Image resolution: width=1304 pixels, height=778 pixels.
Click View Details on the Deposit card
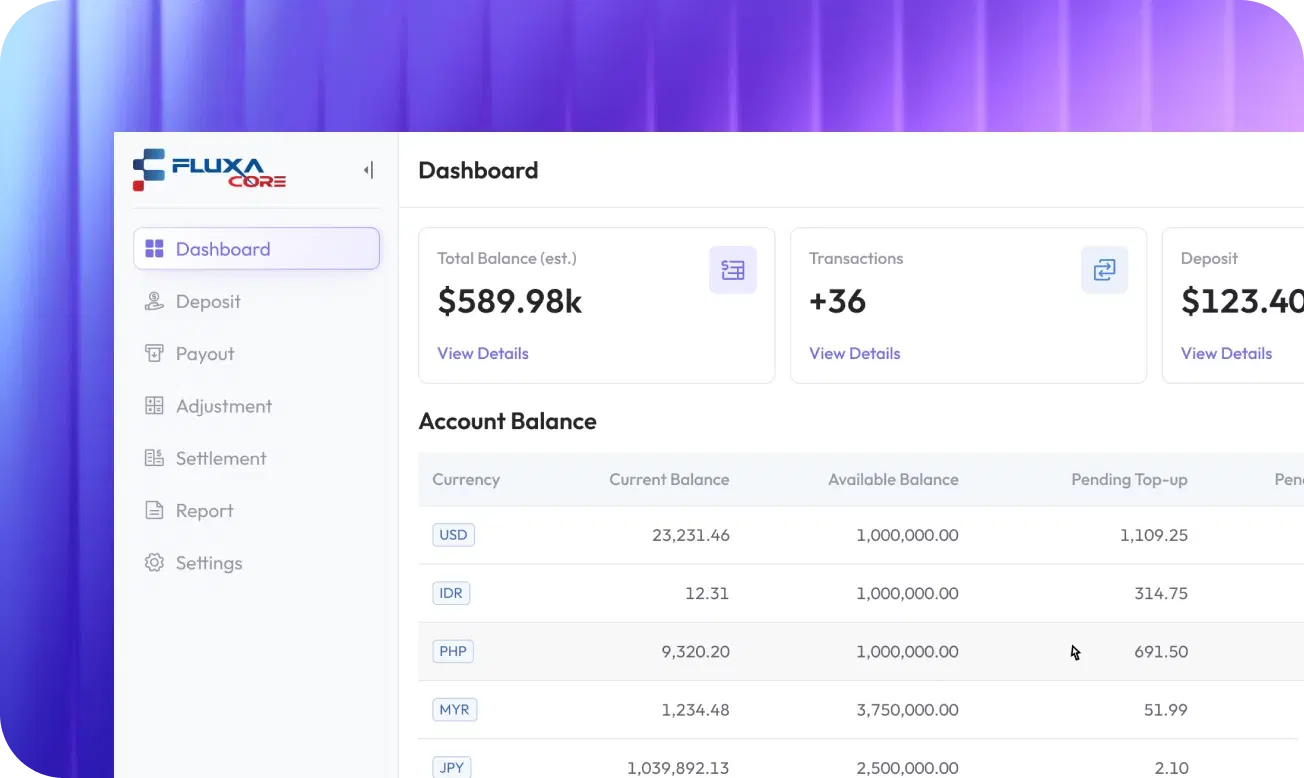[x=1227, y=353]
